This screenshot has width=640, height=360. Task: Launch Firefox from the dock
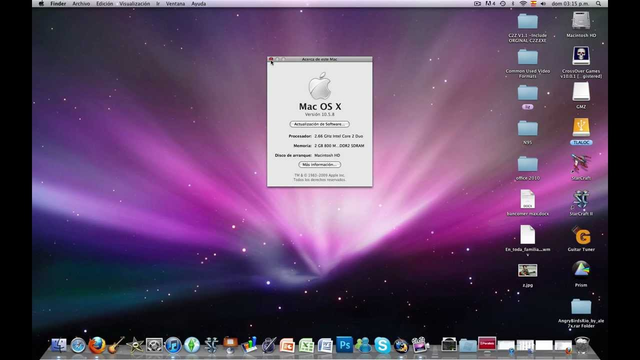point(97,345)
